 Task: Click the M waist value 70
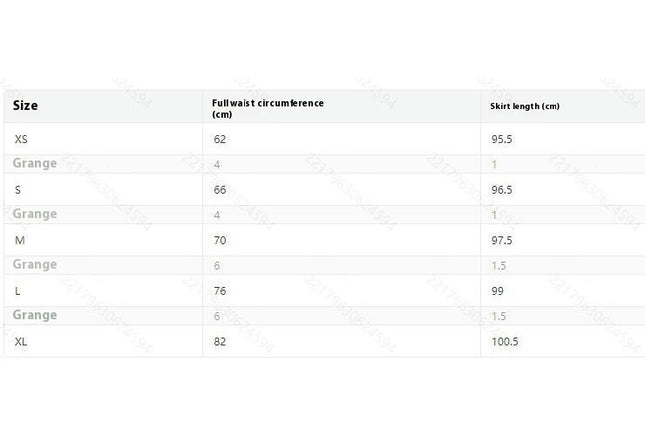(x=220, y=240)
